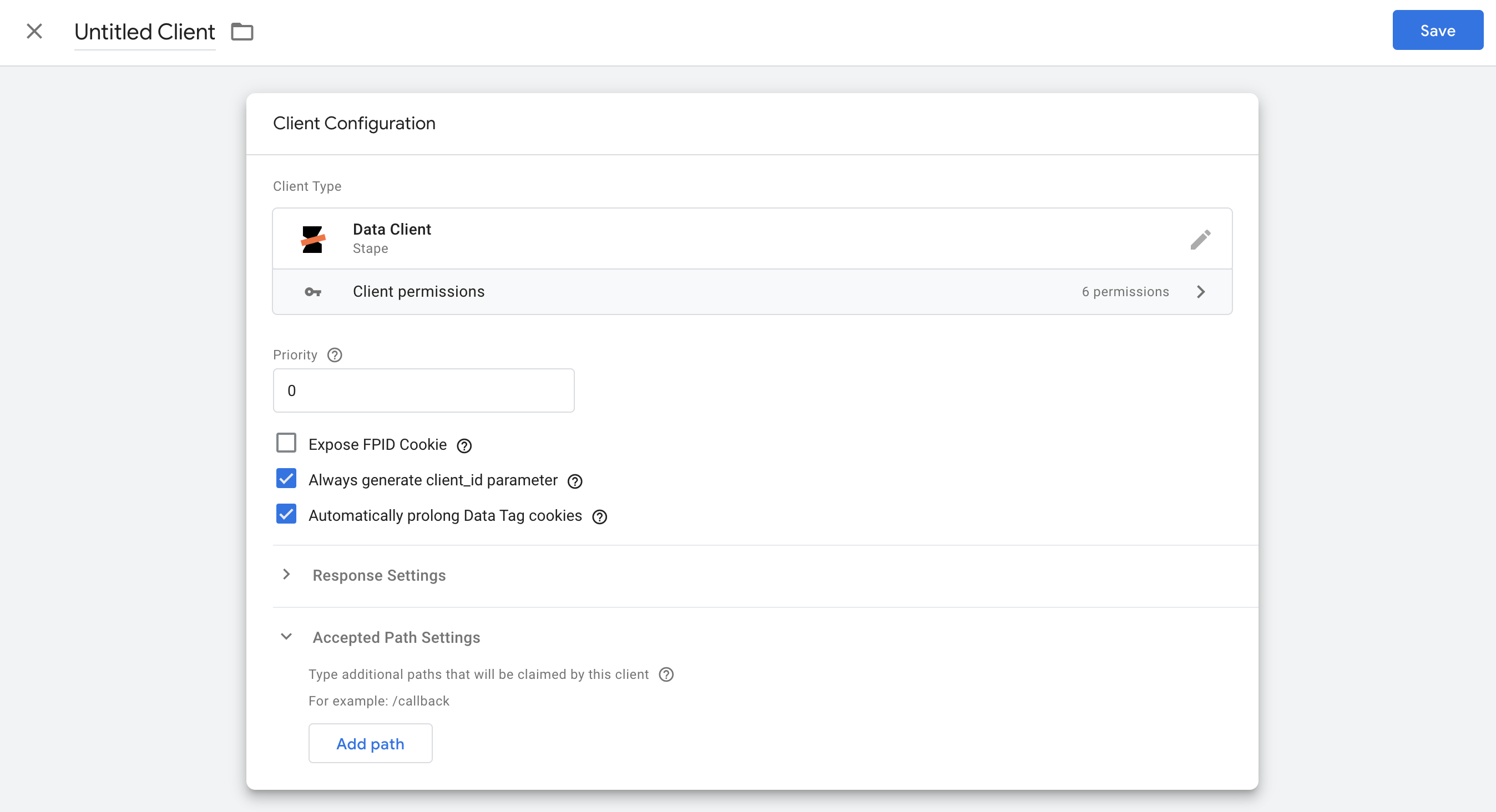Image resolution: width=1496 pixels, height=812 pixels.
Task: Close the client editor with X
Action: 34,31
